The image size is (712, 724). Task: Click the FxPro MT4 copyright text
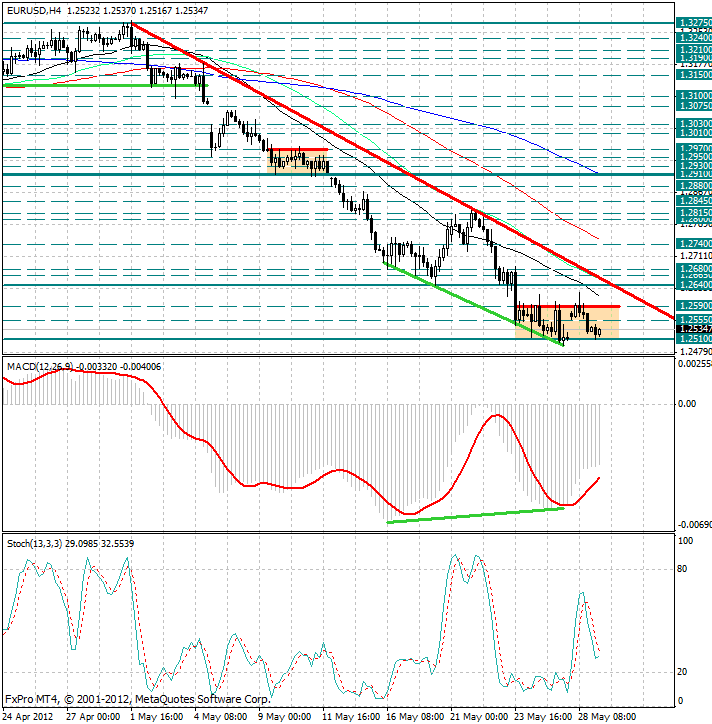click(x=138, y=699)
